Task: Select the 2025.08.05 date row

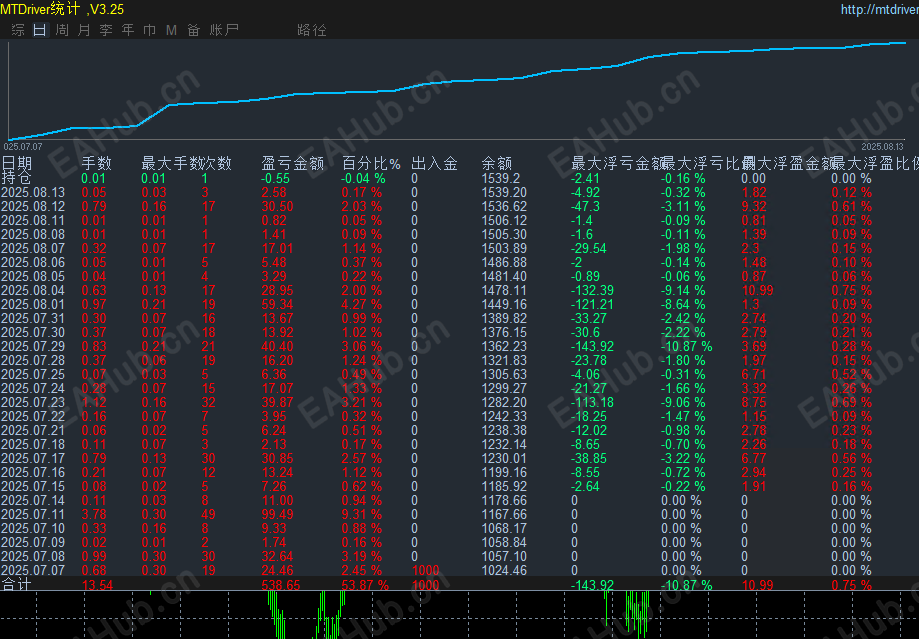Action: (x=33, y=277)
